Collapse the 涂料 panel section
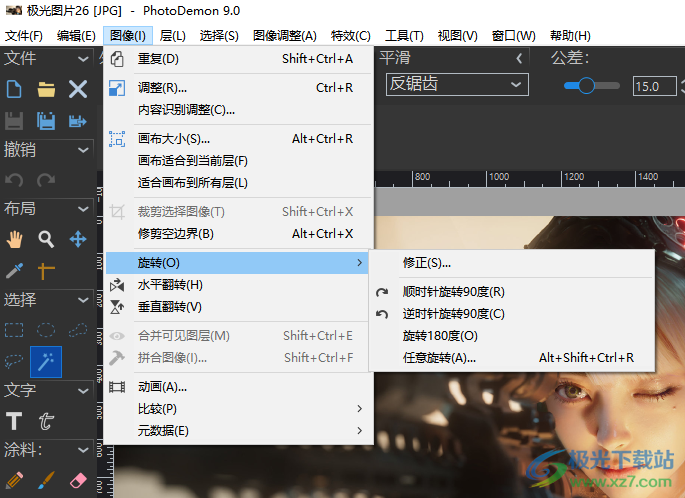 [x=83, y=450]
